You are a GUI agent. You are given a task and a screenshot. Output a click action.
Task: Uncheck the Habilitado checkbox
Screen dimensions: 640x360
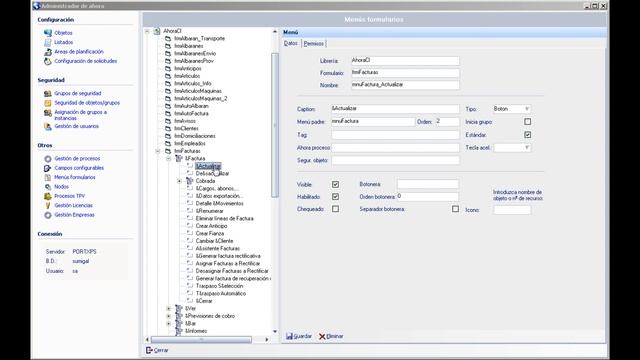(x=335, y=197)
